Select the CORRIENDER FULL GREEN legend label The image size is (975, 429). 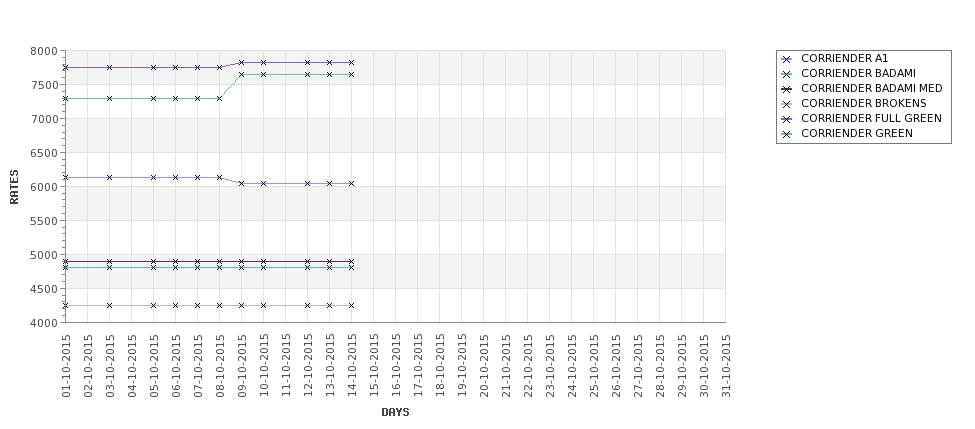pos(871,118)
